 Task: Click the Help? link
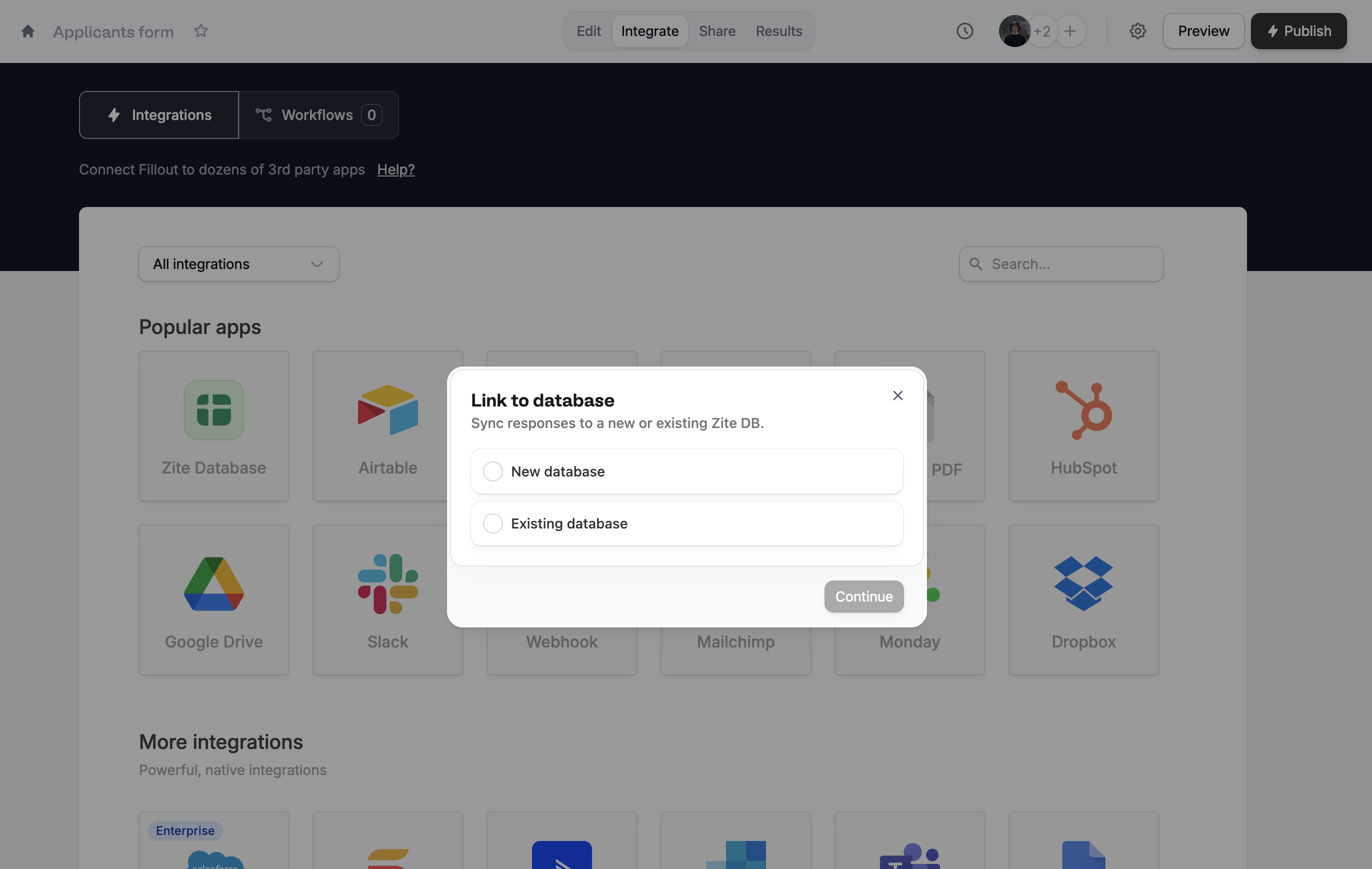click(395, 169)
